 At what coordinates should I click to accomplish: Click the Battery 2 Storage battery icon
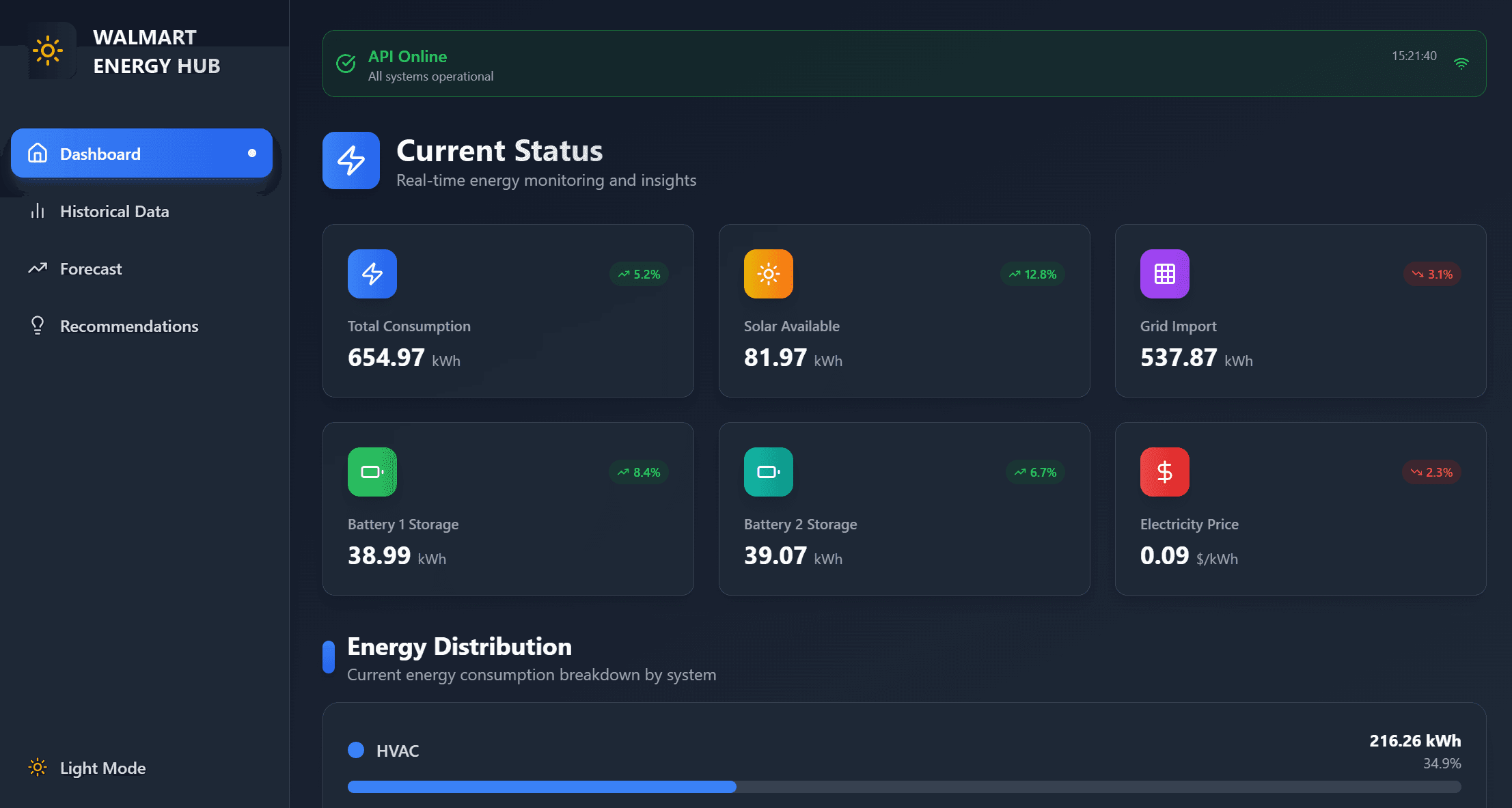[x=769, y=472]
